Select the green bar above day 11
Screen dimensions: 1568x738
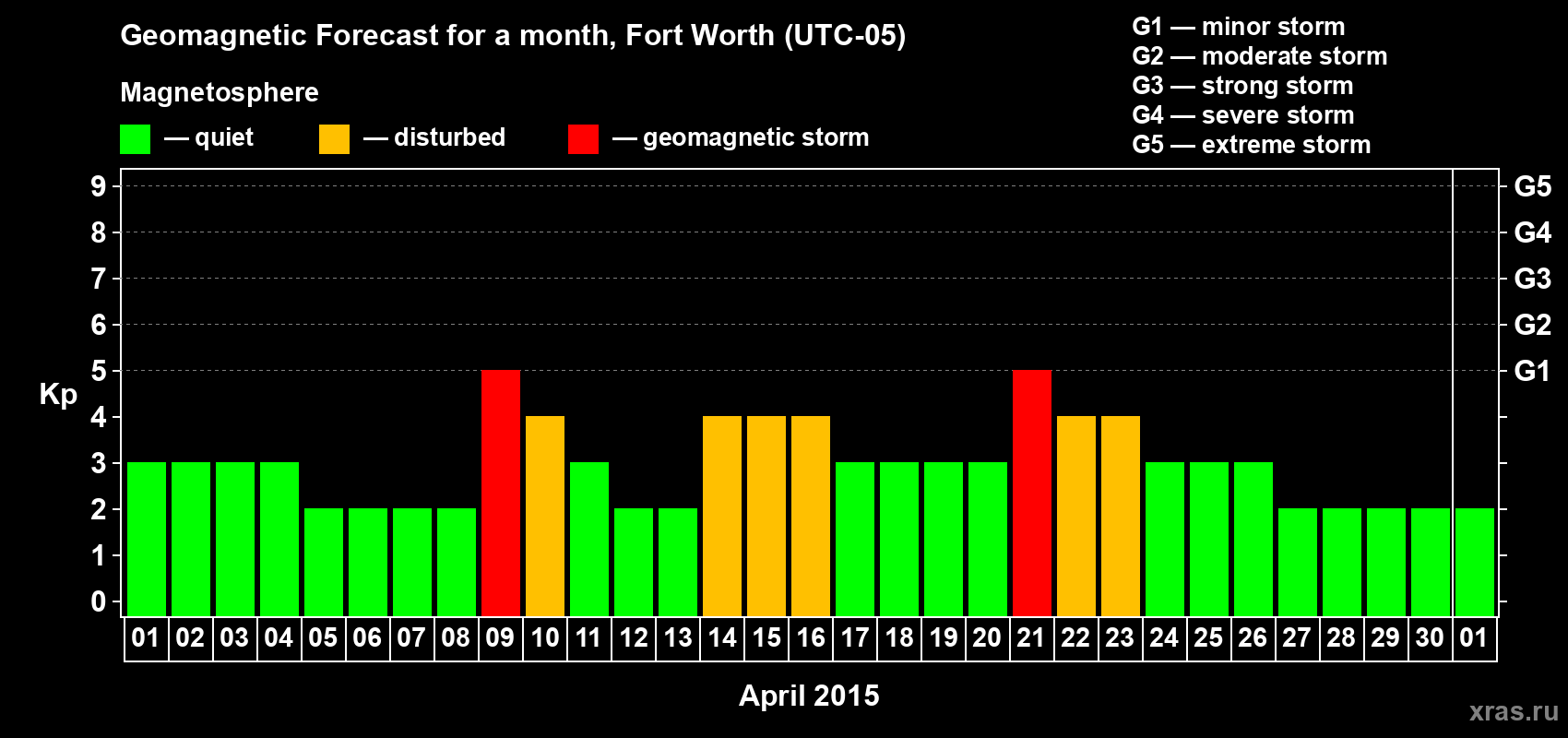click(x=589, y=540)
